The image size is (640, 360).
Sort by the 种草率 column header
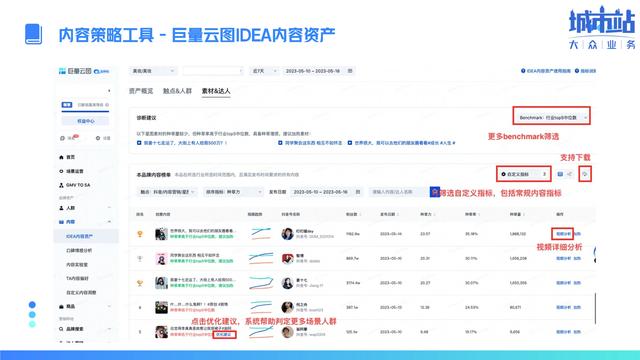[x=473, y=214]
